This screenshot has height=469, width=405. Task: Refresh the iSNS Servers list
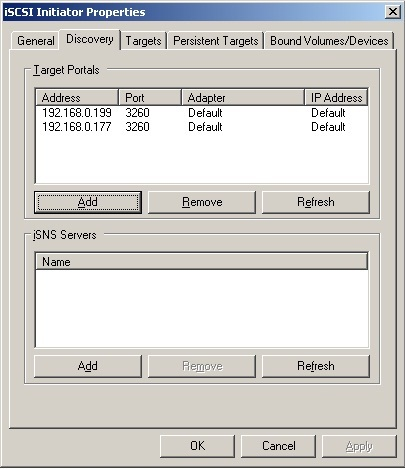pyautogui.click(x=316, y=366)
